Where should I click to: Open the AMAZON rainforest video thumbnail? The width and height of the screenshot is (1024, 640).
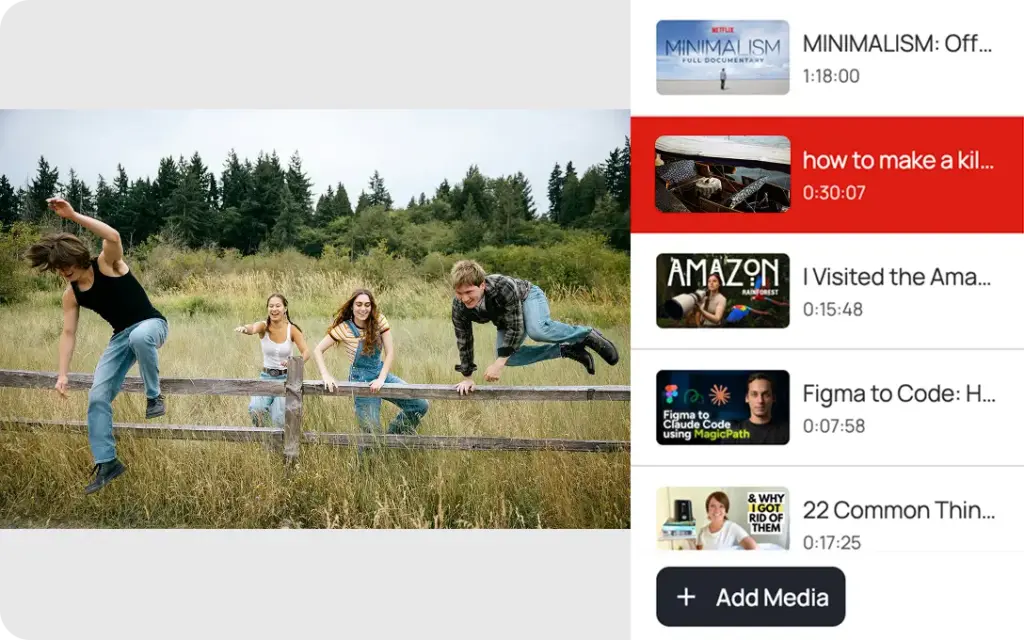[x=722, y=291]
